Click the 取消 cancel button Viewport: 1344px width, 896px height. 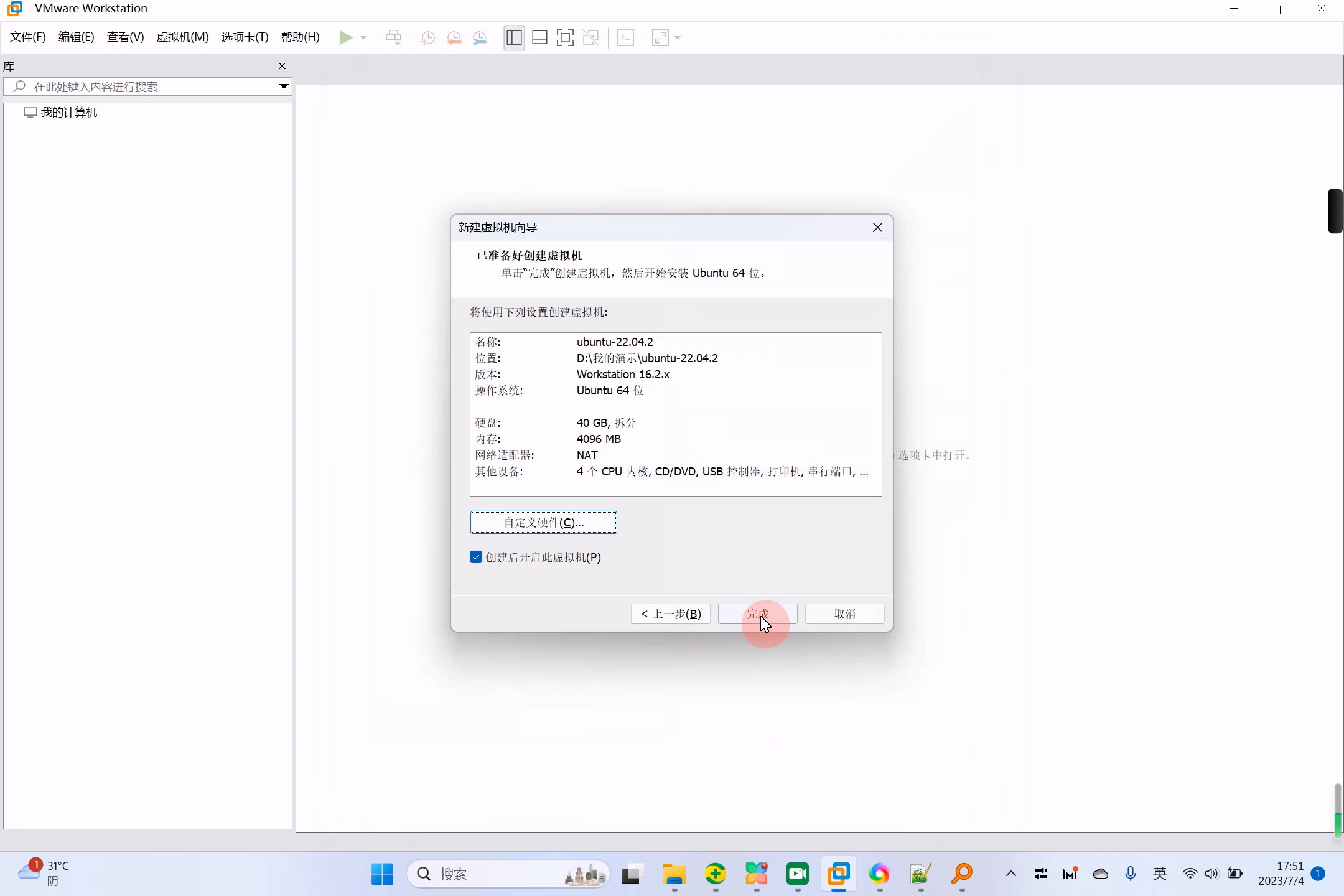click(x=845, y=614)
